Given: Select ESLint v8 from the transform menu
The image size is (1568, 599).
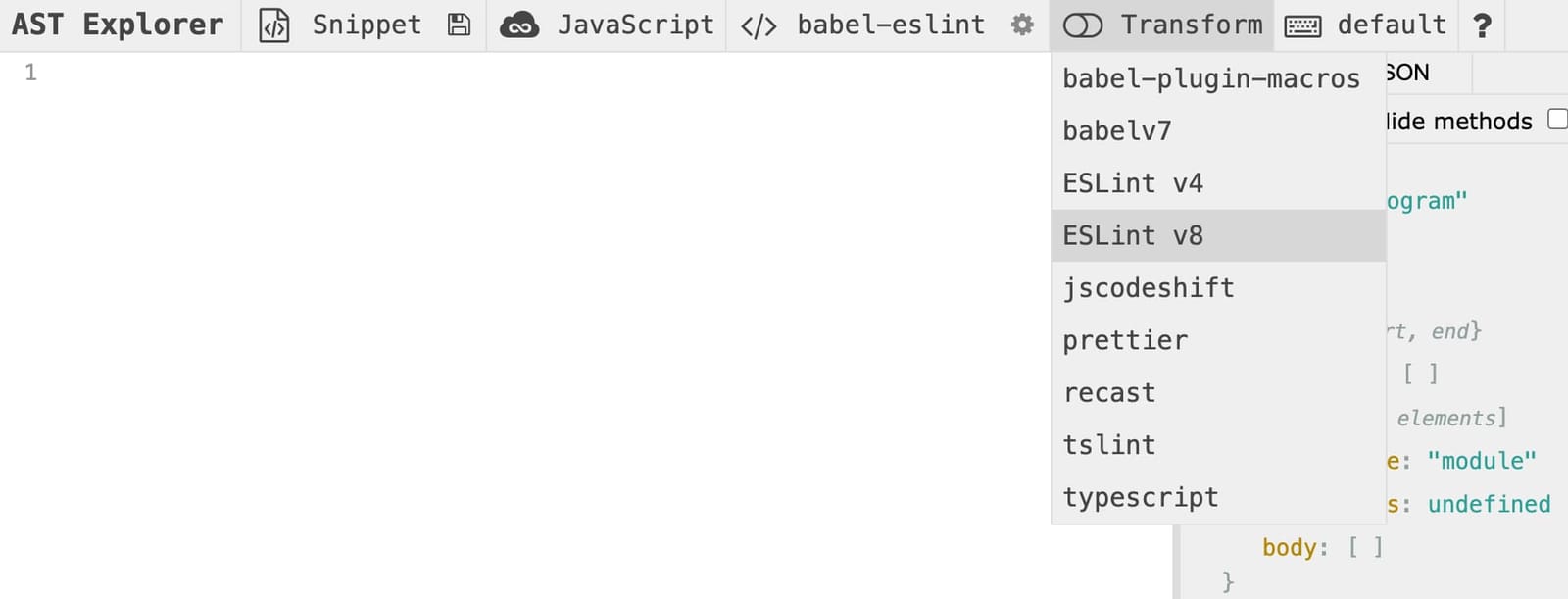Looking at the screenshot, I should [1132, 235].
